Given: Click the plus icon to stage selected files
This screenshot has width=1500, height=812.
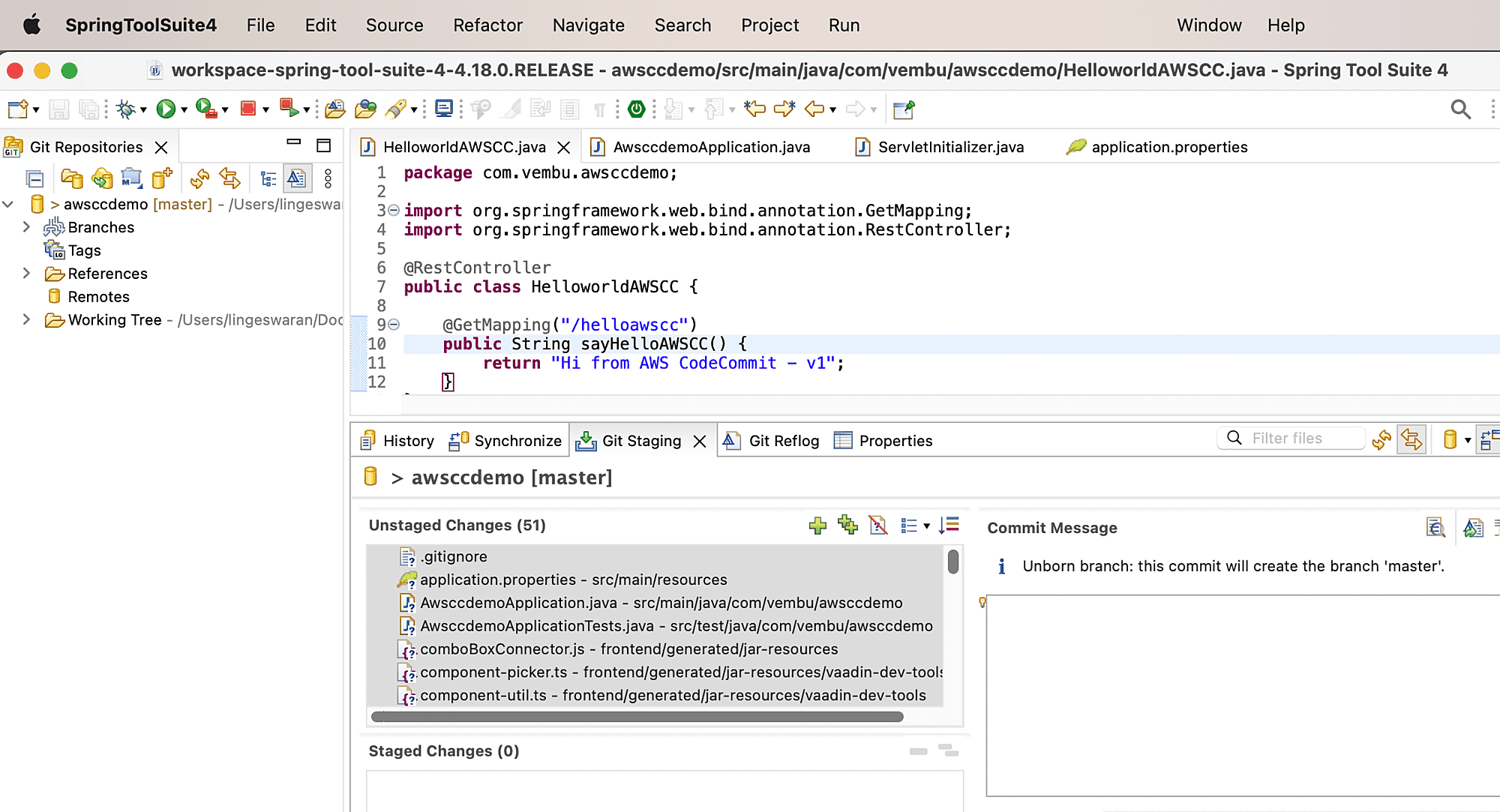Looking at the screenshot, I should coord(817,526).
